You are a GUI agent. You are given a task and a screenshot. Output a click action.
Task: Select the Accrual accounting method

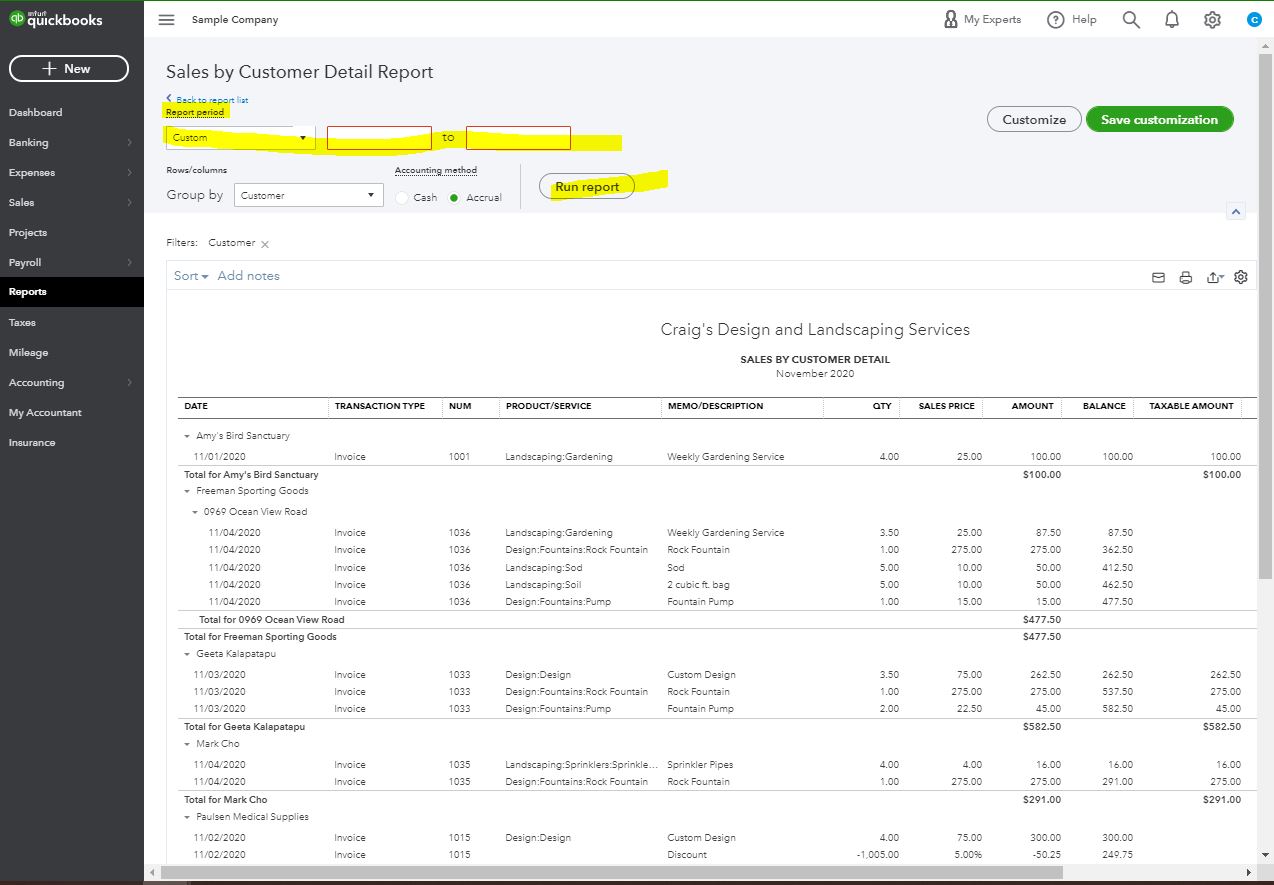click(454, 198)
